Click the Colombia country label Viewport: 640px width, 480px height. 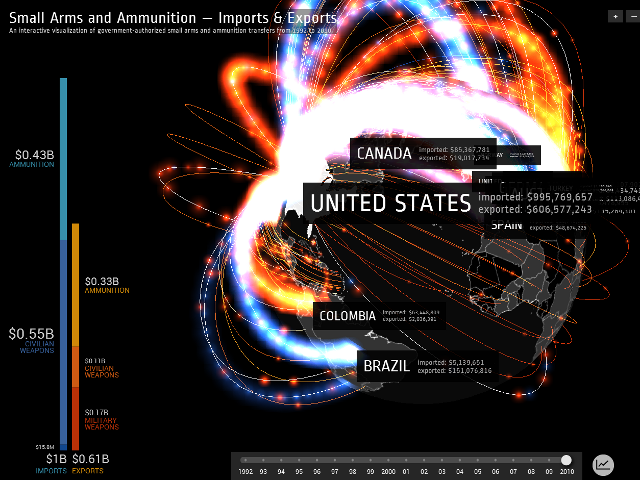(347, 316)
